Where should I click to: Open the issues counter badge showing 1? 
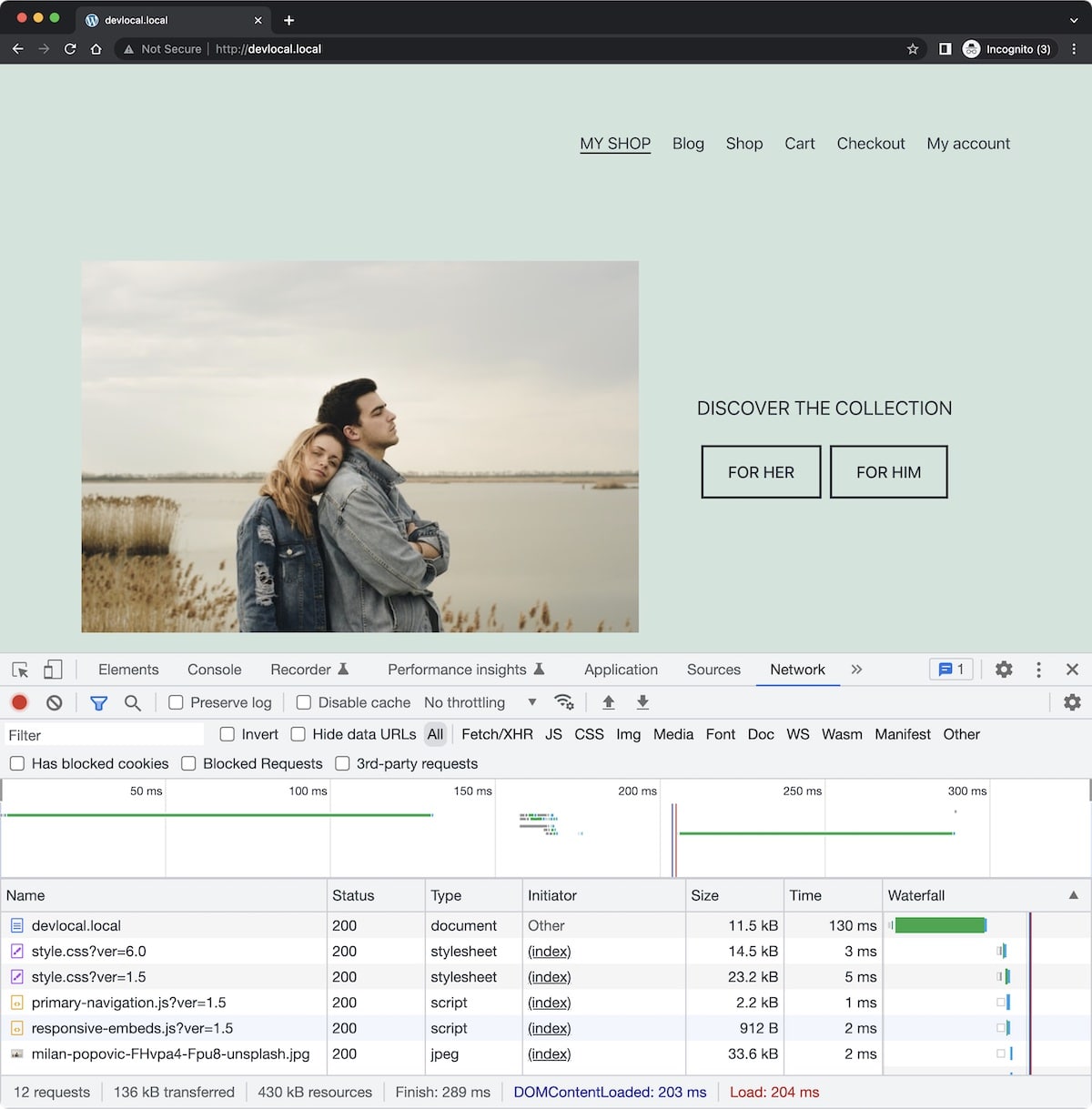click(x=951, y=670)
